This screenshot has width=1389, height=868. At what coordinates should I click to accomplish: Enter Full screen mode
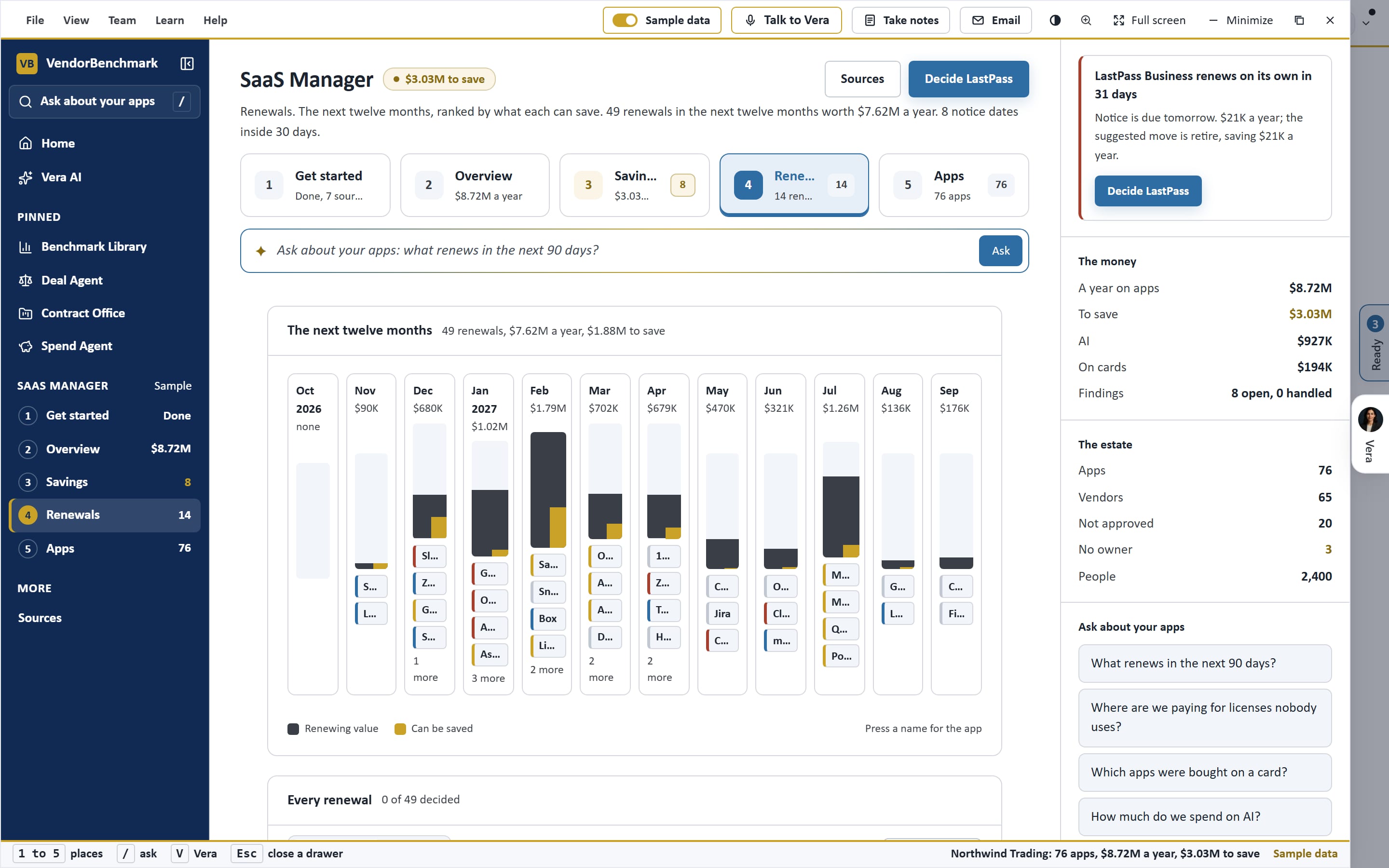[1149, 20]
